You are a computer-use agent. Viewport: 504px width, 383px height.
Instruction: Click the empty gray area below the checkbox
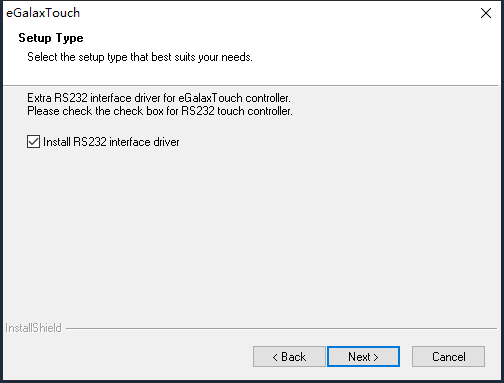(x=250, y=233)
